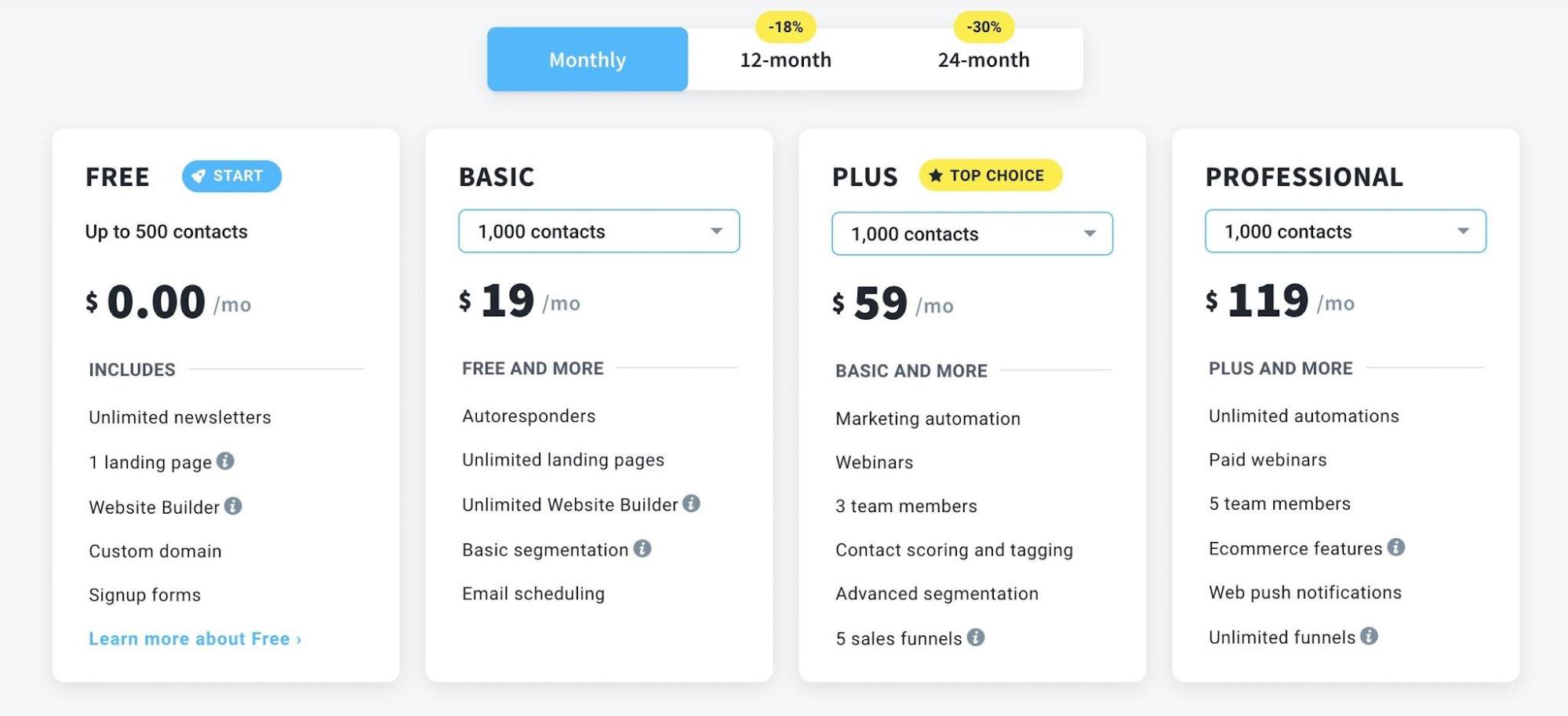This screenshot has height=716, width=1568.
Task: Switch to 24-month billing
Action: click(984, 60)
